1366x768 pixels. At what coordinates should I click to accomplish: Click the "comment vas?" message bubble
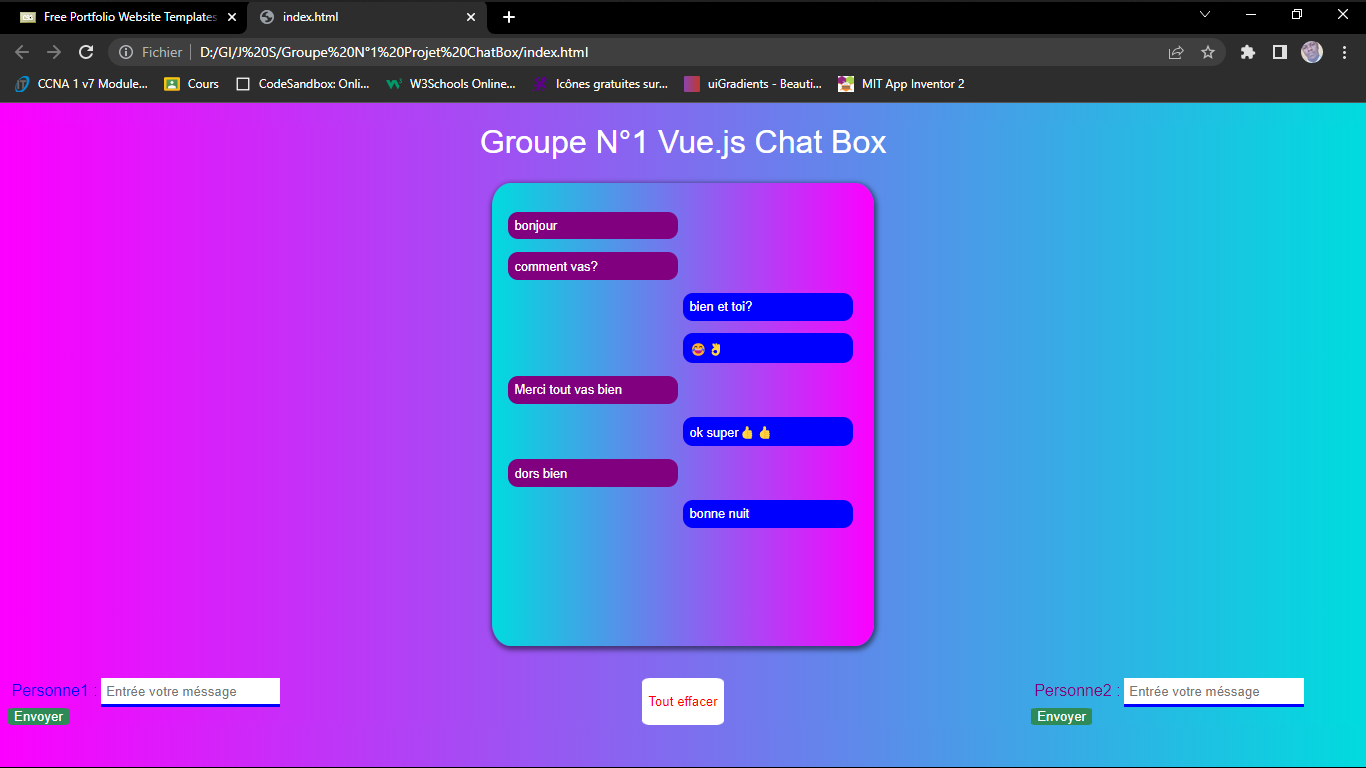click(x=593, y=266)
